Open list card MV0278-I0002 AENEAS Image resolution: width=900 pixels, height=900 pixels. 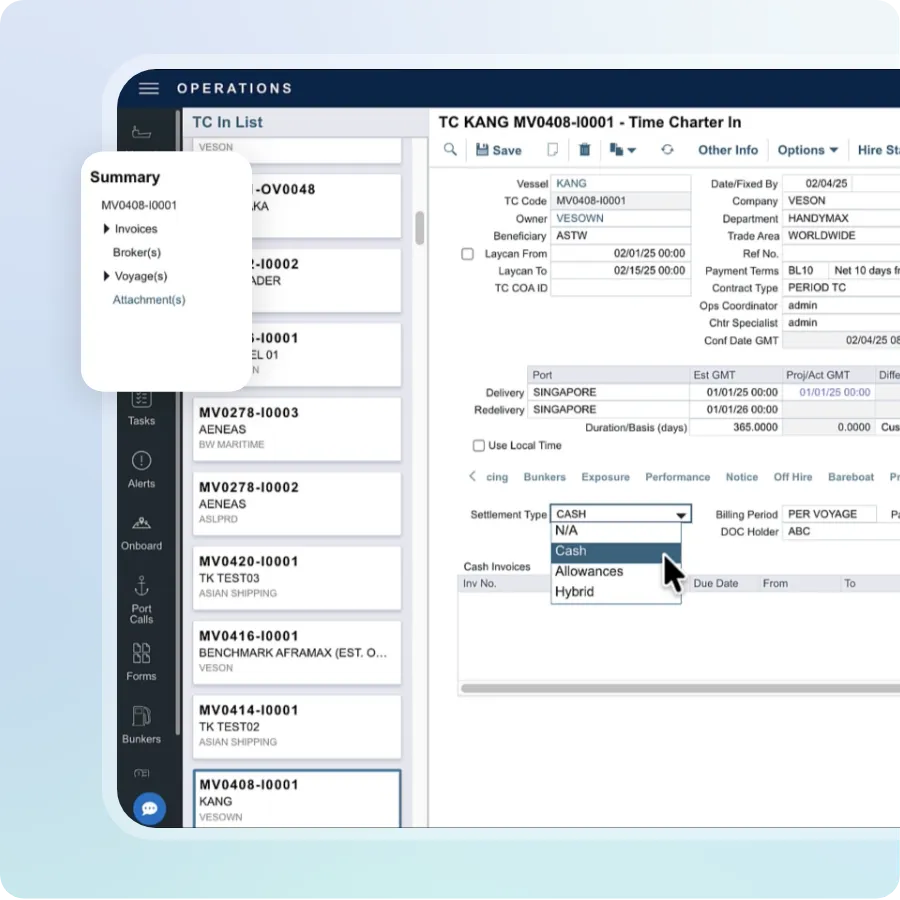click(x=297, y=503)
